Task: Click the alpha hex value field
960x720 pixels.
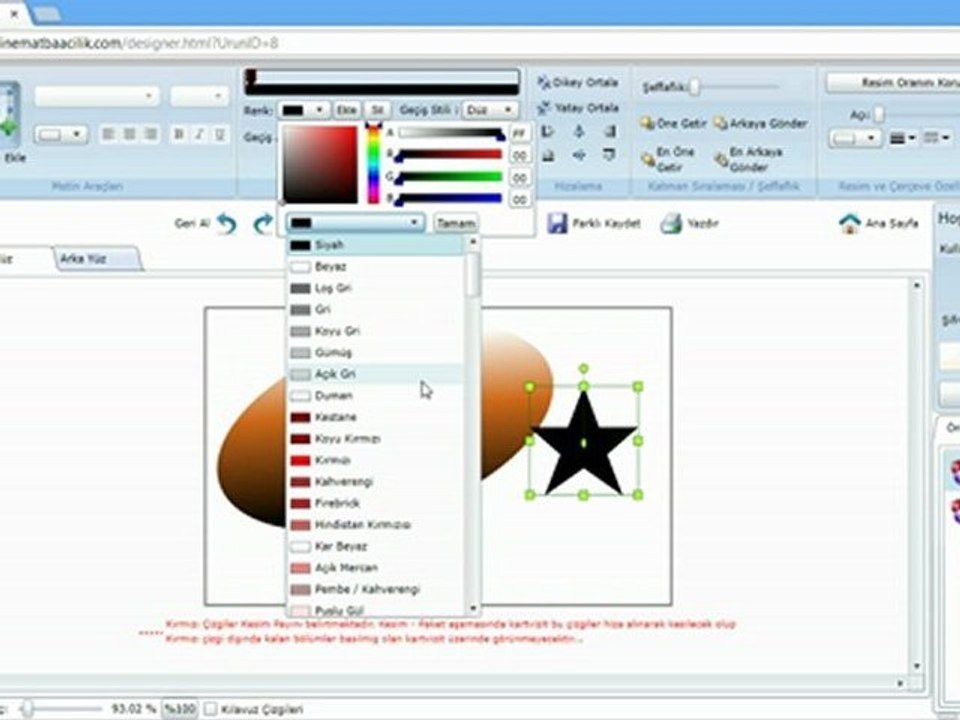Action: 520,132
